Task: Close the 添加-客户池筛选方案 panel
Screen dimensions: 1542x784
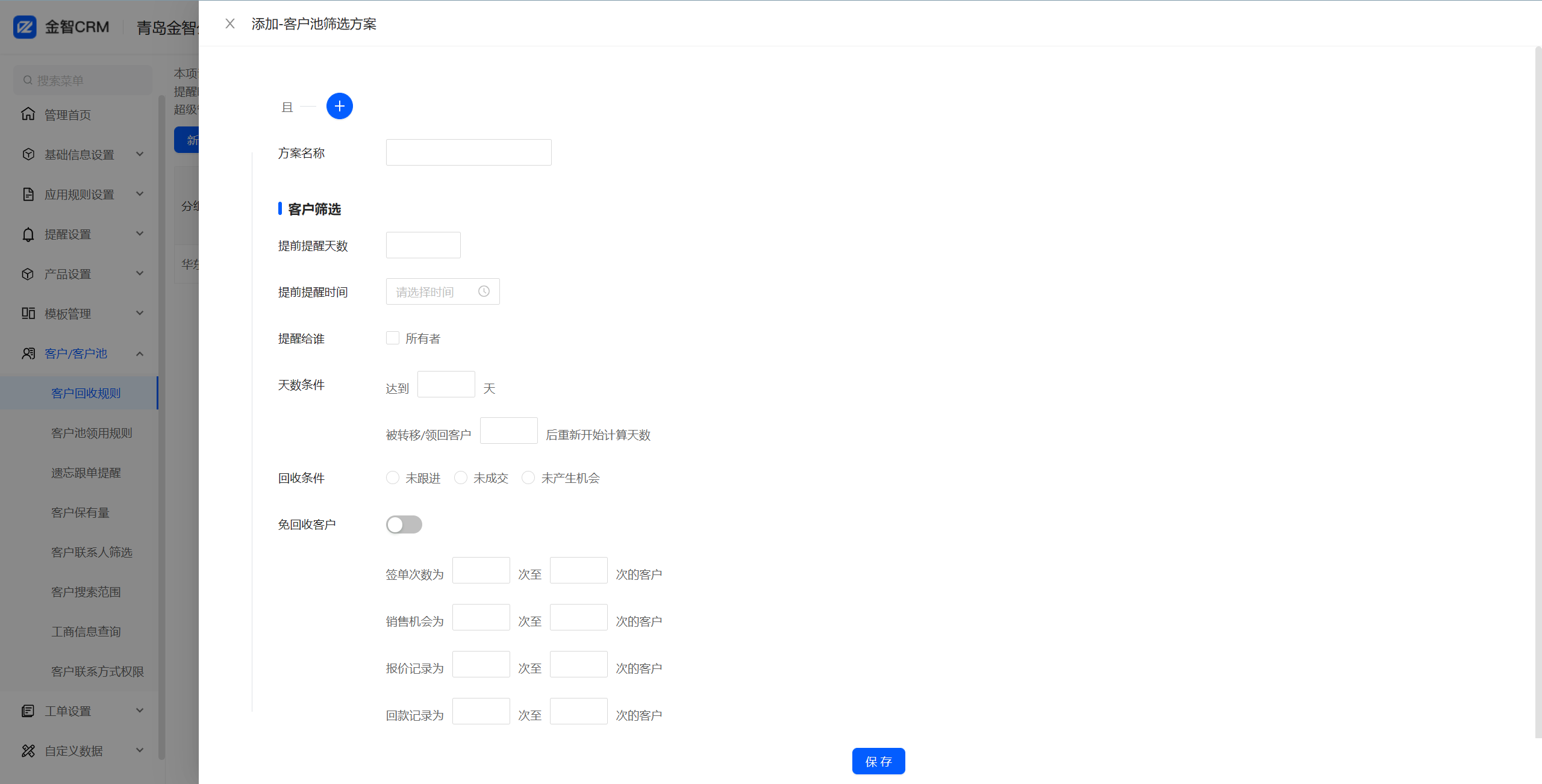Action: (x=230, y=23)
